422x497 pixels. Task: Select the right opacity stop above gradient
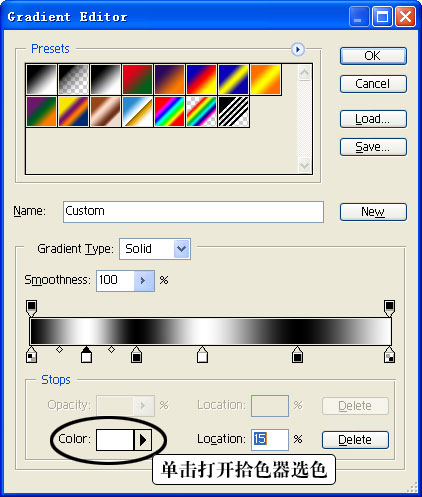(389, 308)
